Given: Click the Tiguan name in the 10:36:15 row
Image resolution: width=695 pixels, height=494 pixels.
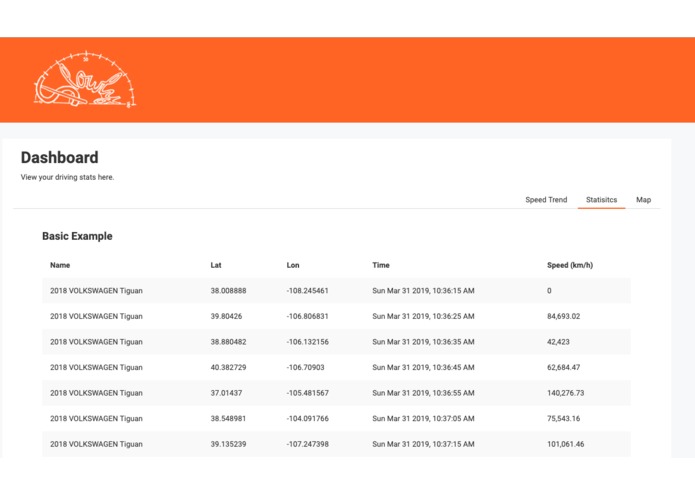Looking at the screenshot, I should [x=96, y=291].
